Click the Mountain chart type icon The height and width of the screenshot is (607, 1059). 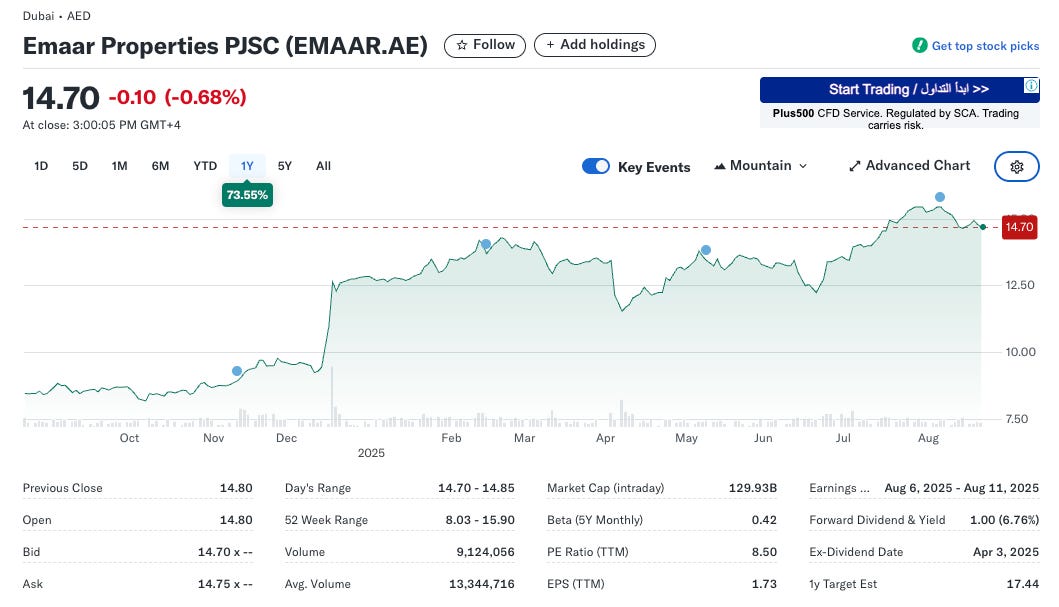[x=720, y=166]
